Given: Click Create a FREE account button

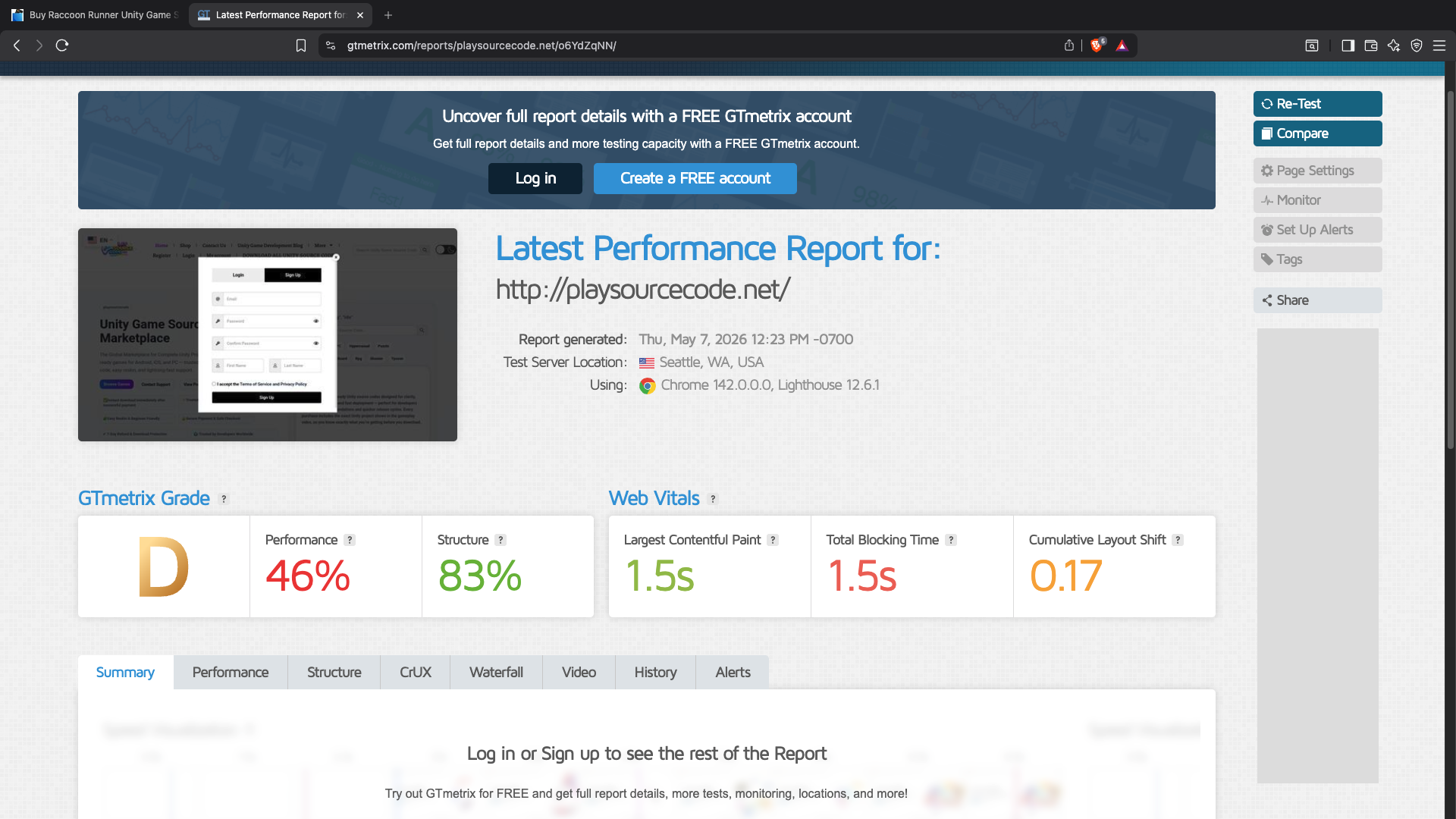Looking at the screenshot, I should point(695,178).
